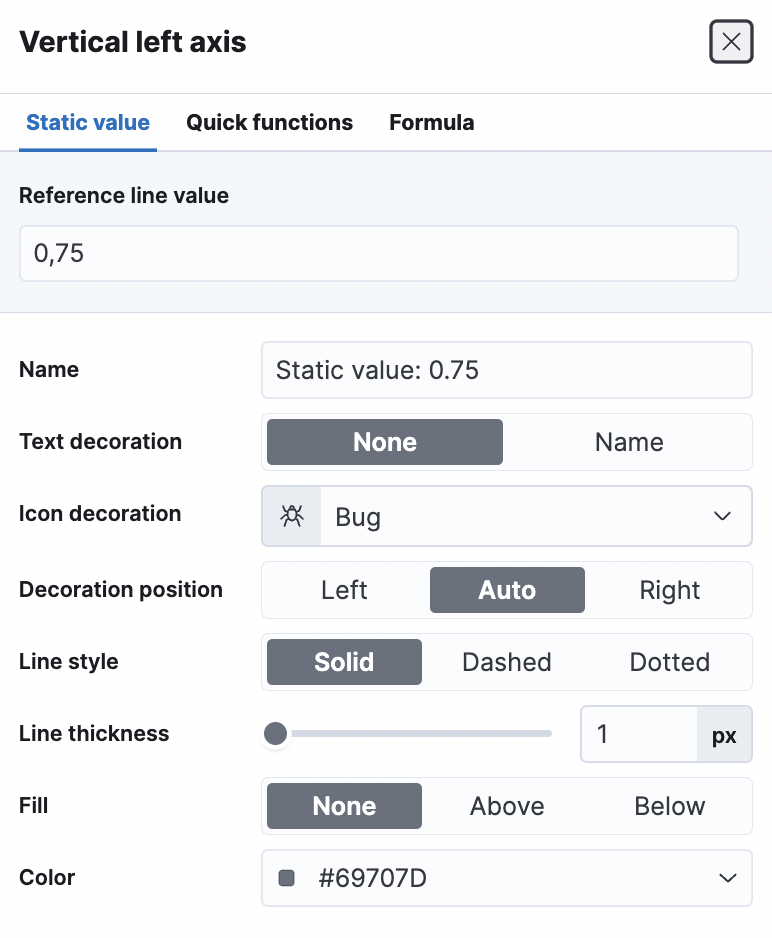
Task: Switch line style to Dotted
Action: tap(669, 662)
